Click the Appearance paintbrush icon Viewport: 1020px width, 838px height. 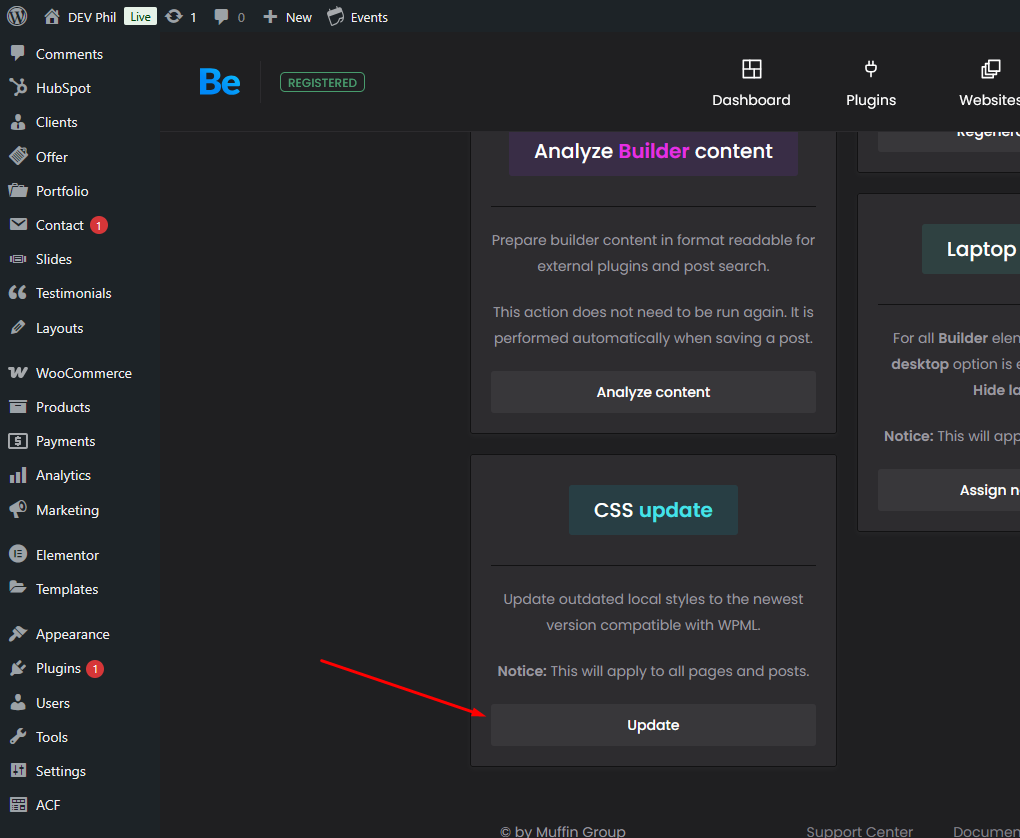pyautogui.click(x=18, y=634)
